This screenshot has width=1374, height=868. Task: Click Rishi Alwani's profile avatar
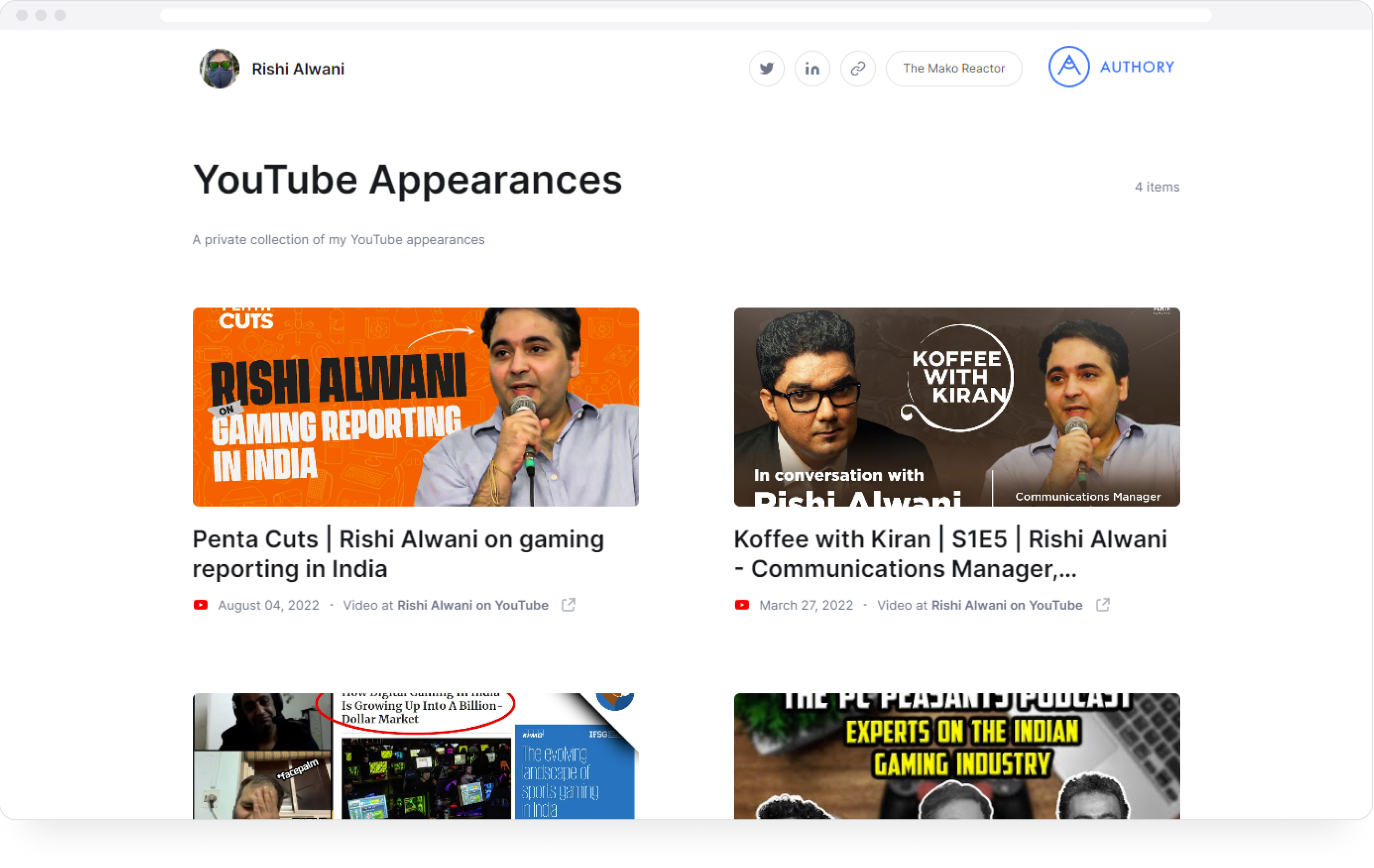click(219, 68)
